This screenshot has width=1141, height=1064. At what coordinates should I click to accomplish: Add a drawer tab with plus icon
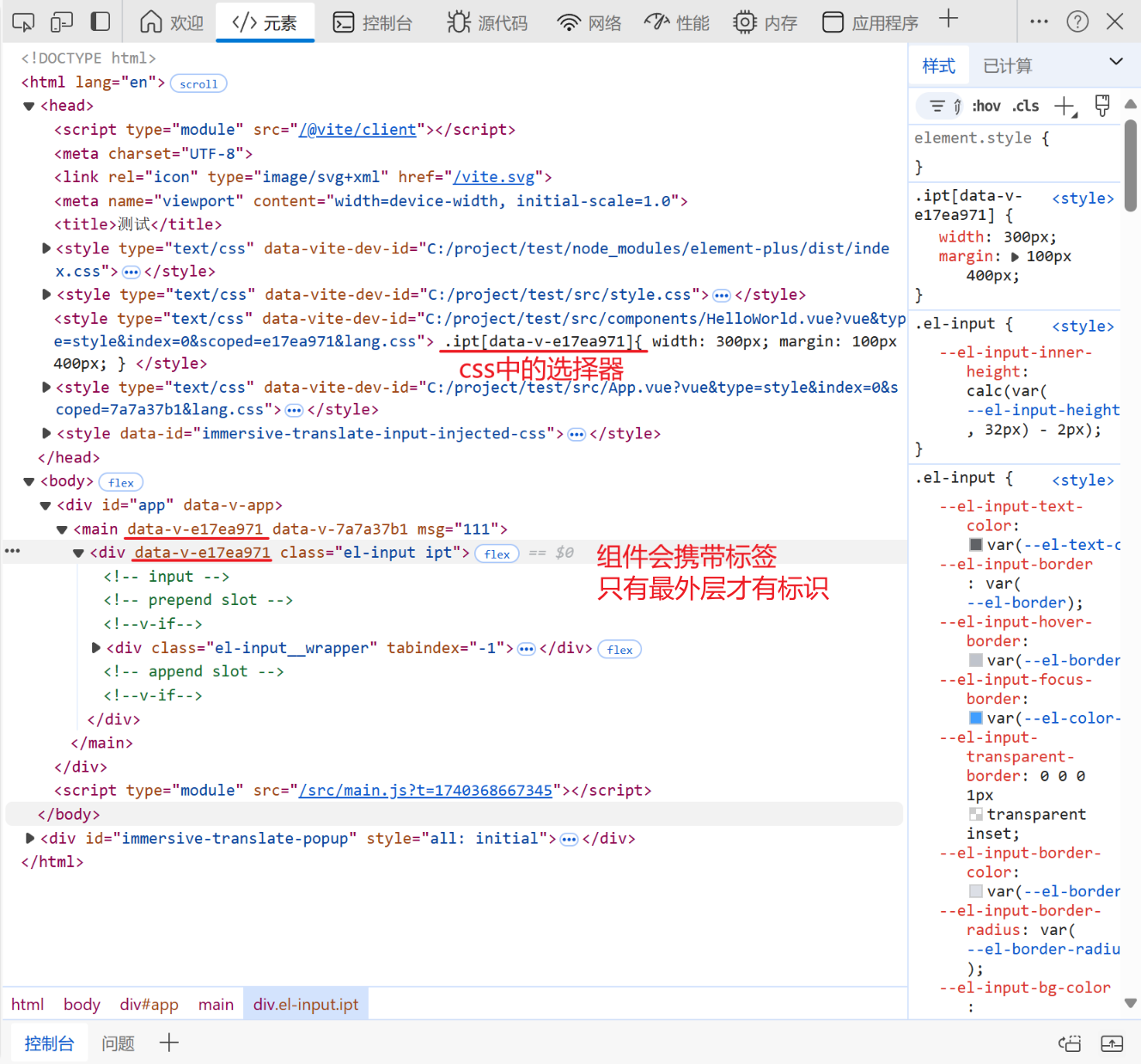click(x=169, y=1043)
